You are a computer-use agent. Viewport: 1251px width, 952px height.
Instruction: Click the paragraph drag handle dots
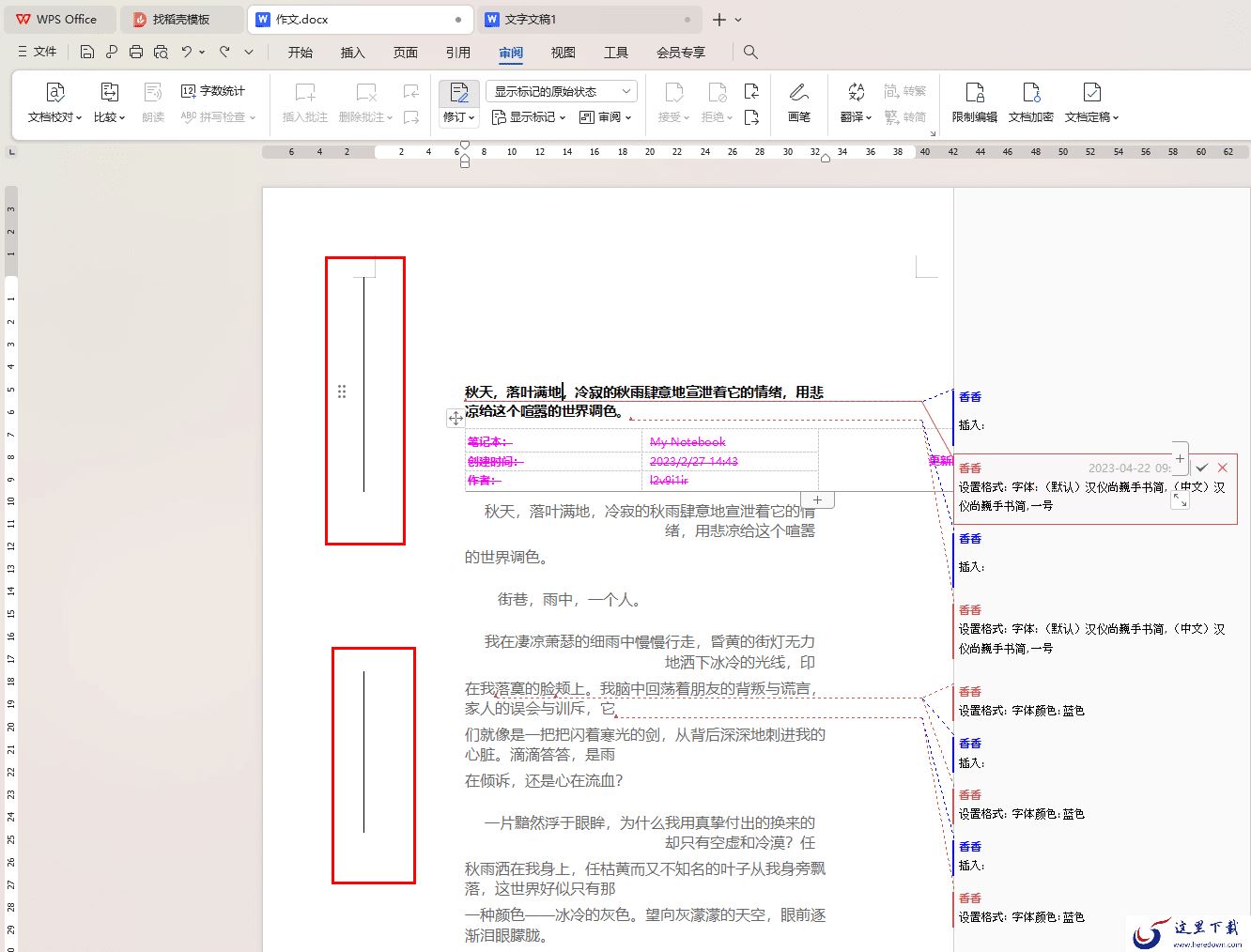342,392
